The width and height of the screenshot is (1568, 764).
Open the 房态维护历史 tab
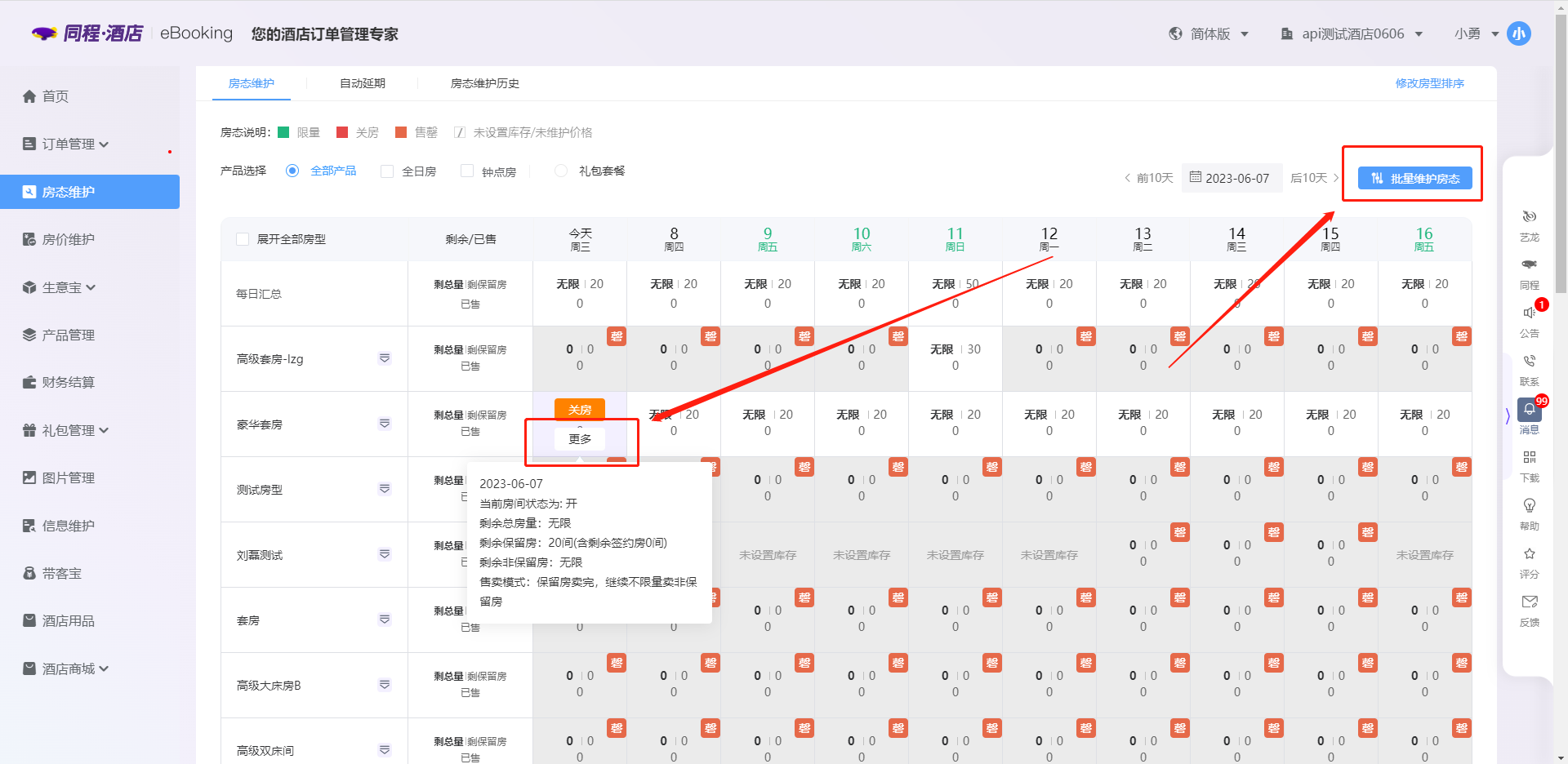[484, 83]
